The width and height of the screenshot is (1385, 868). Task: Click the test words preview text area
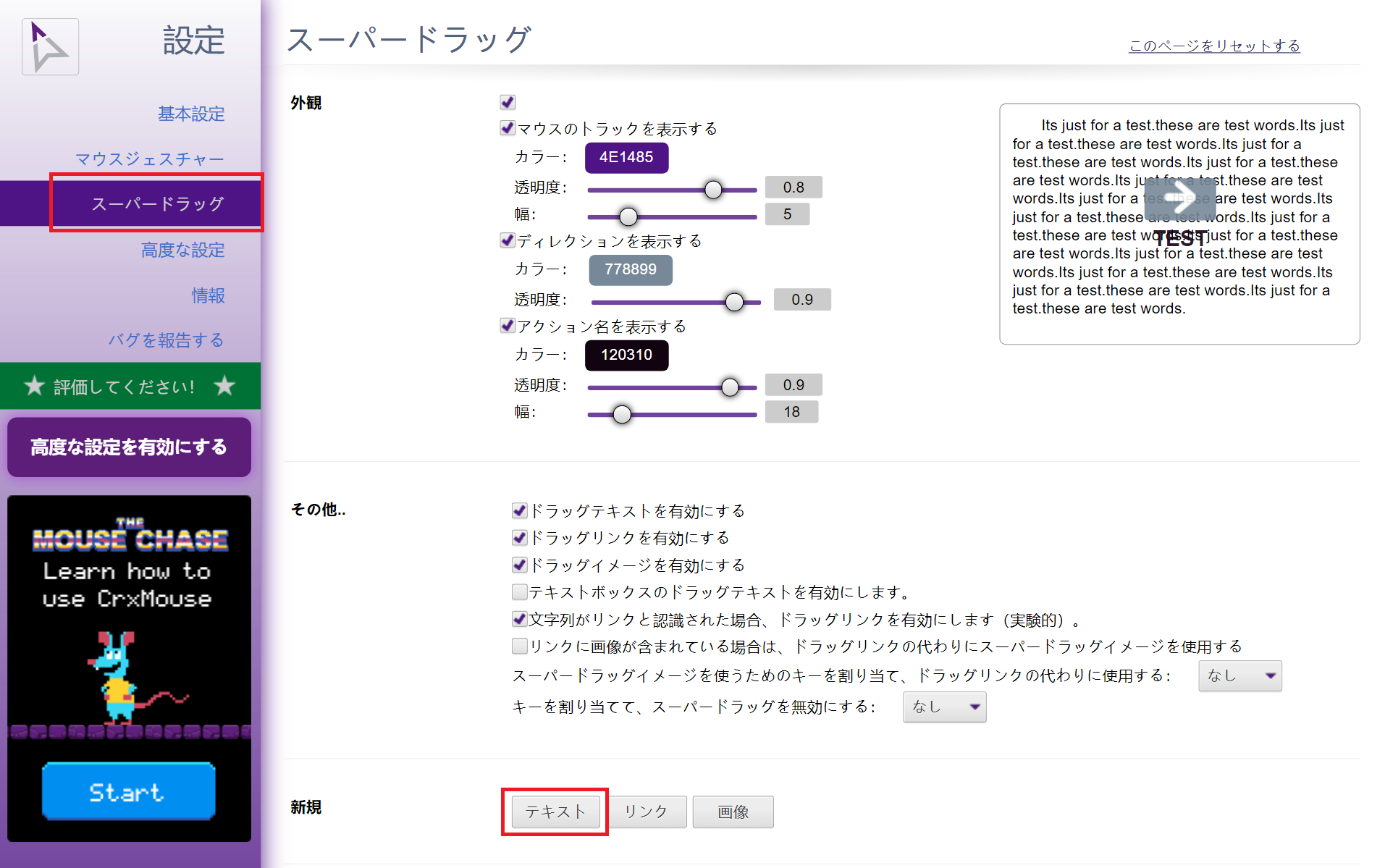(1179, 224)
